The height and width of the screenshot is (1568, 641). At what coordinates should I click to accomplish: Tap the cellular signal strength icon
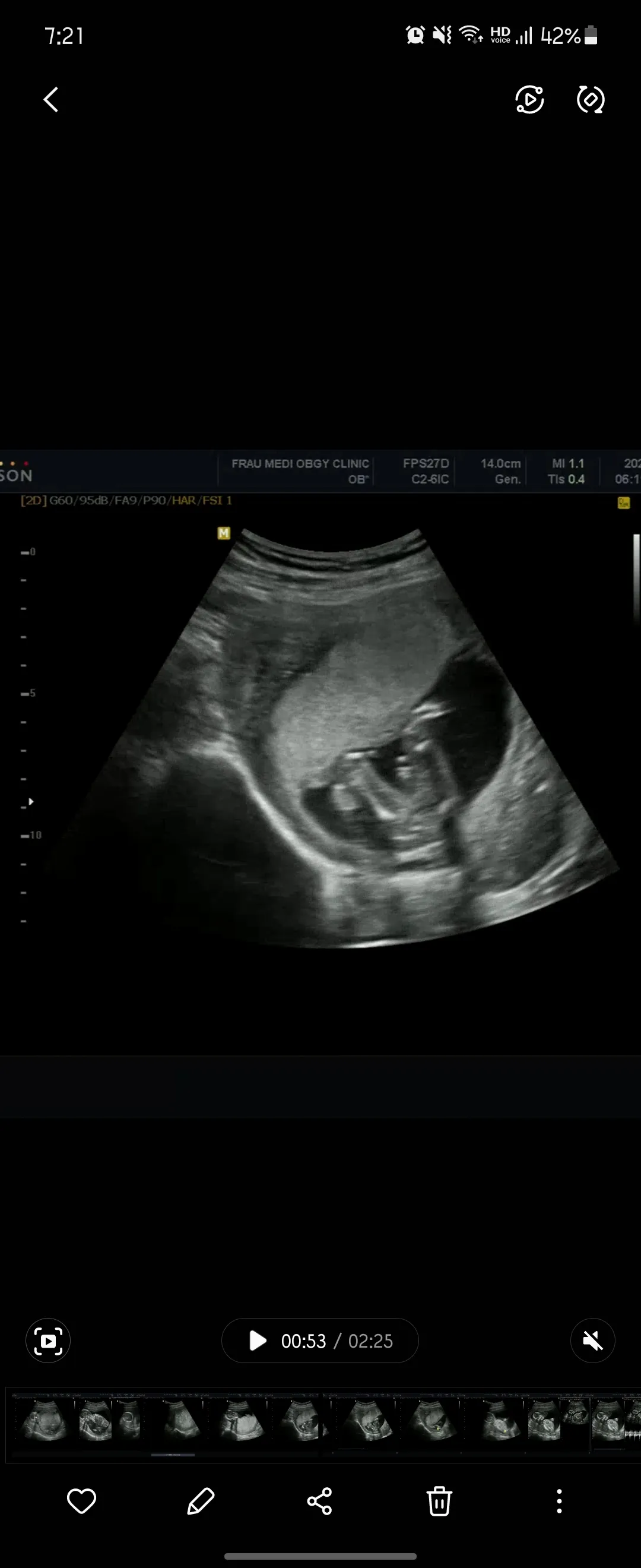coord(523,35)
